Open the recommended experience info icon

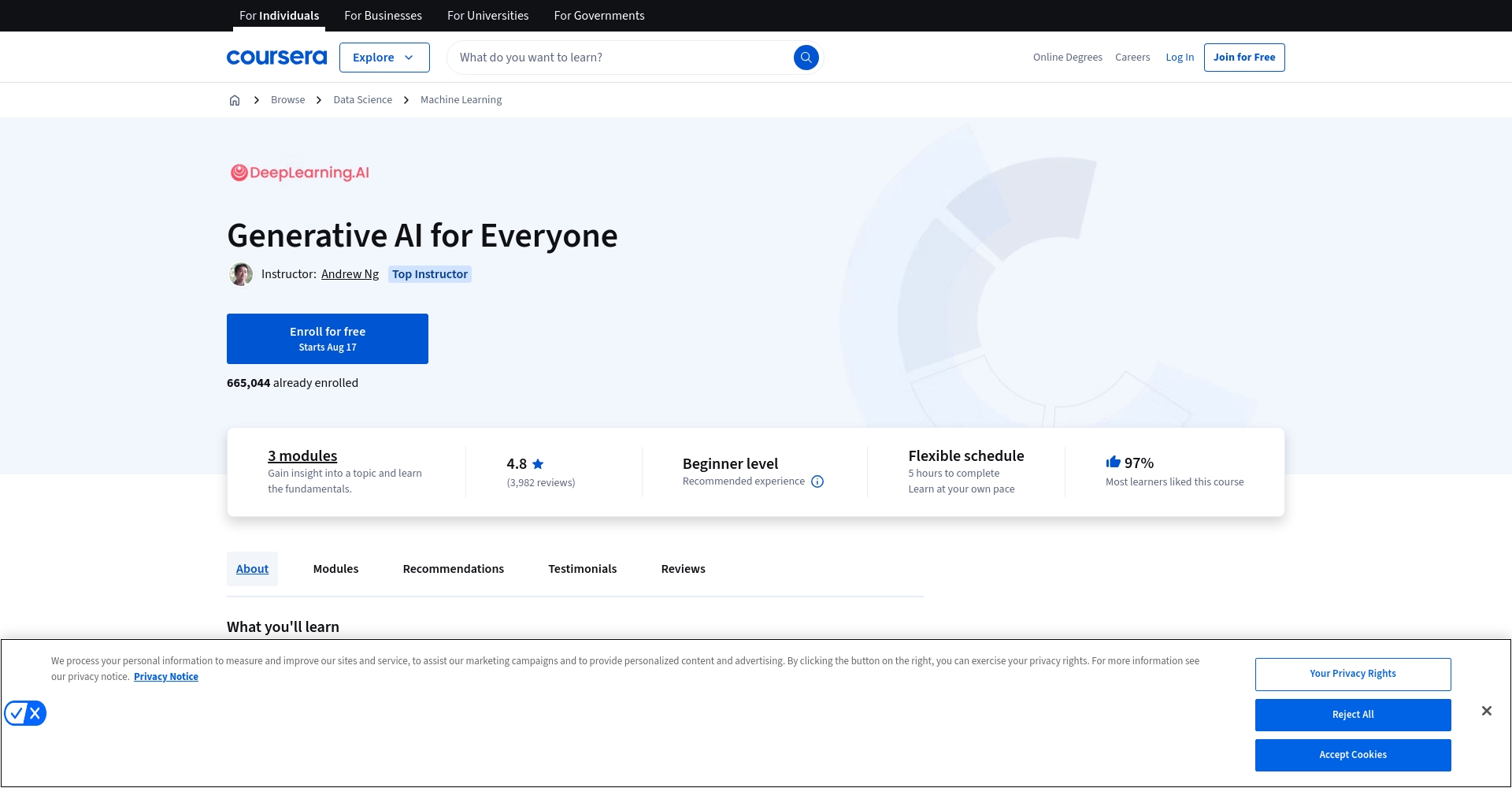pos(817,481)
